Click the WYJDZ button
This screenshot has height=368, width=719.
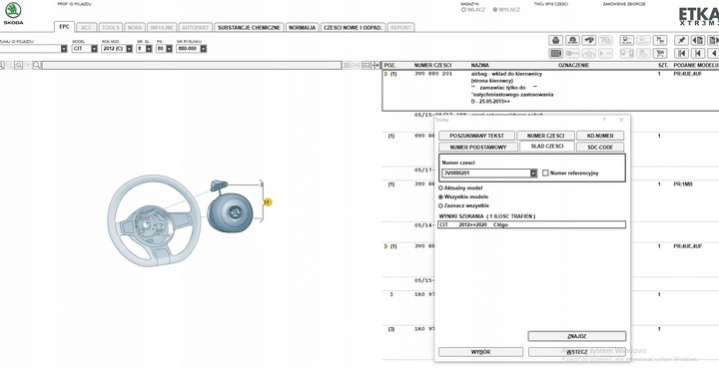(481, 352)
